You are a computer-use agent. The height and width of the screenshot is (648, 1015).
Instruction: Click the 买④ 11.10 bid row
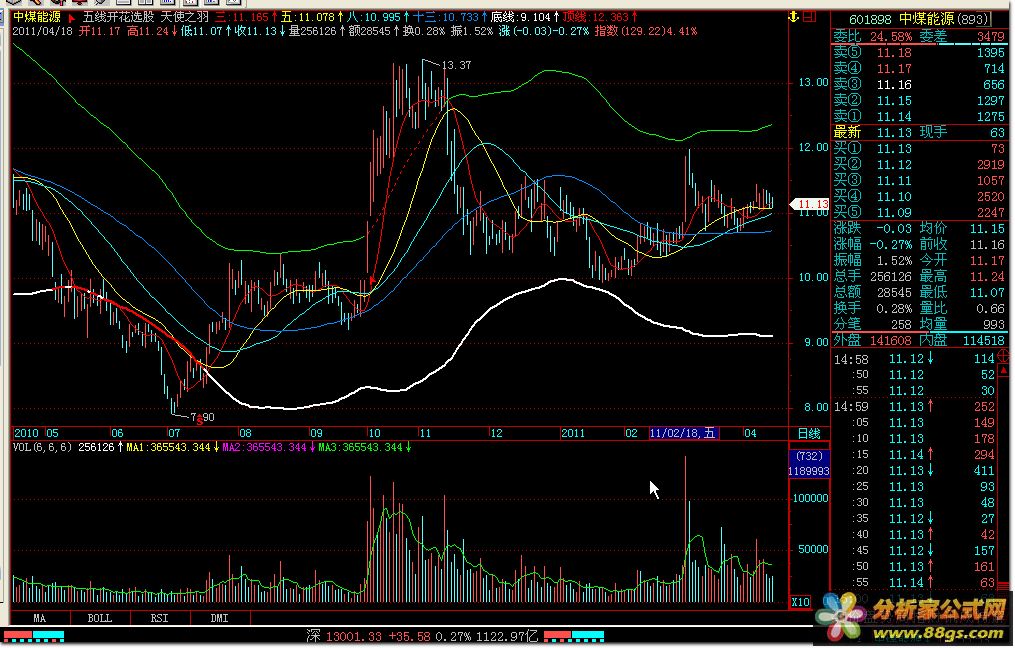click(x=919, y=197)
